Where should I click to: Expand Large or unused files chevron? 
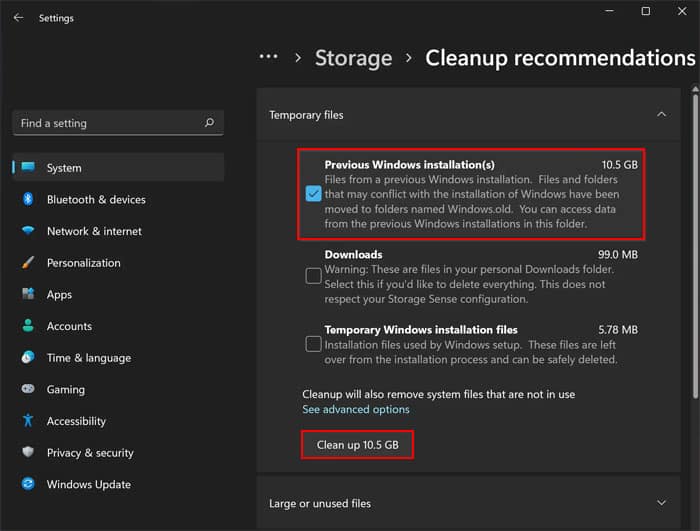click(x=662, y=503)
